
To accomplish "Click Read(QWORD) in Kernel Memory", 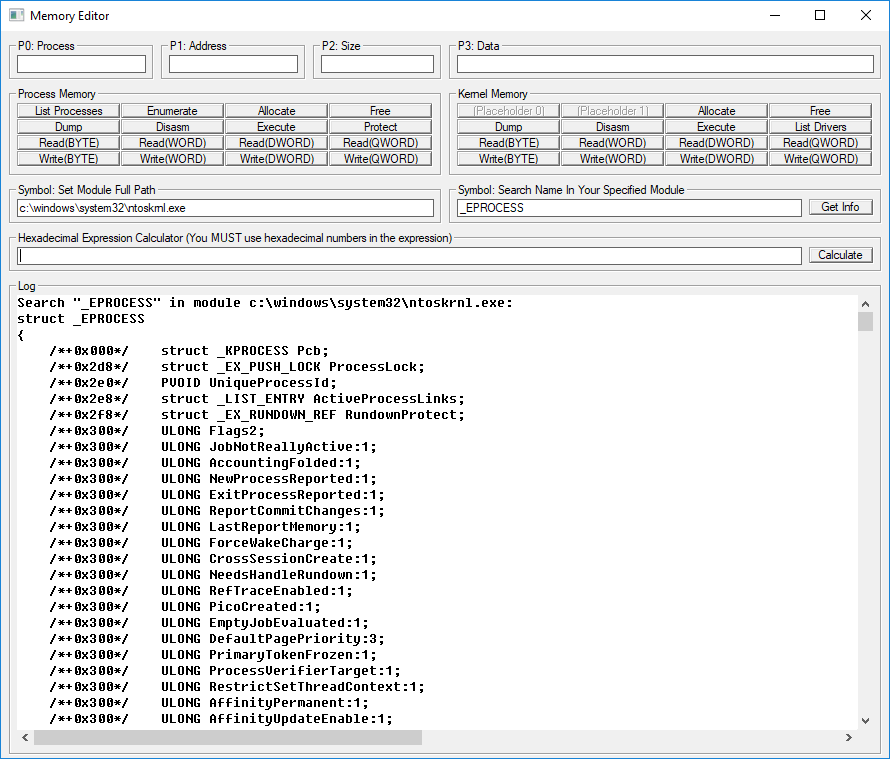I will 820,142.
